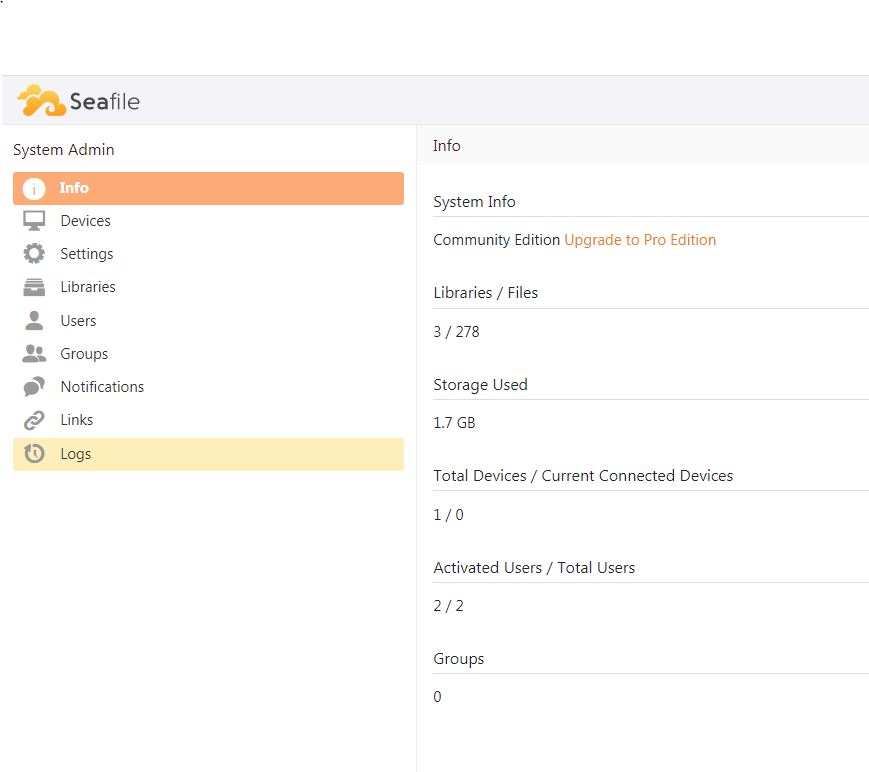Click the Libraries drawer icon
869x772 pixels.
point(34,287)
